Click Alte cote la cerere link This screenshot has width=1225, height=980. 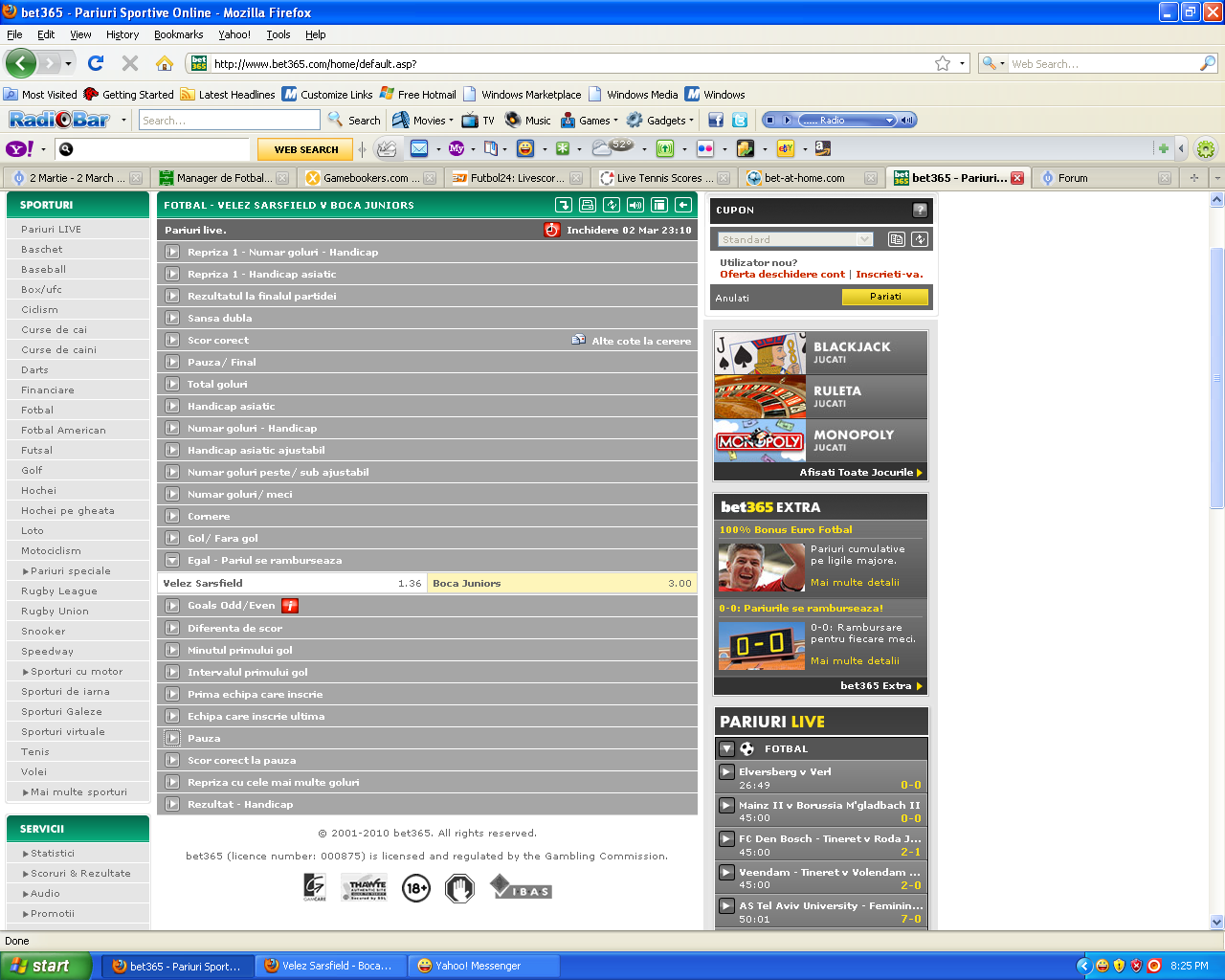[641, 341]
